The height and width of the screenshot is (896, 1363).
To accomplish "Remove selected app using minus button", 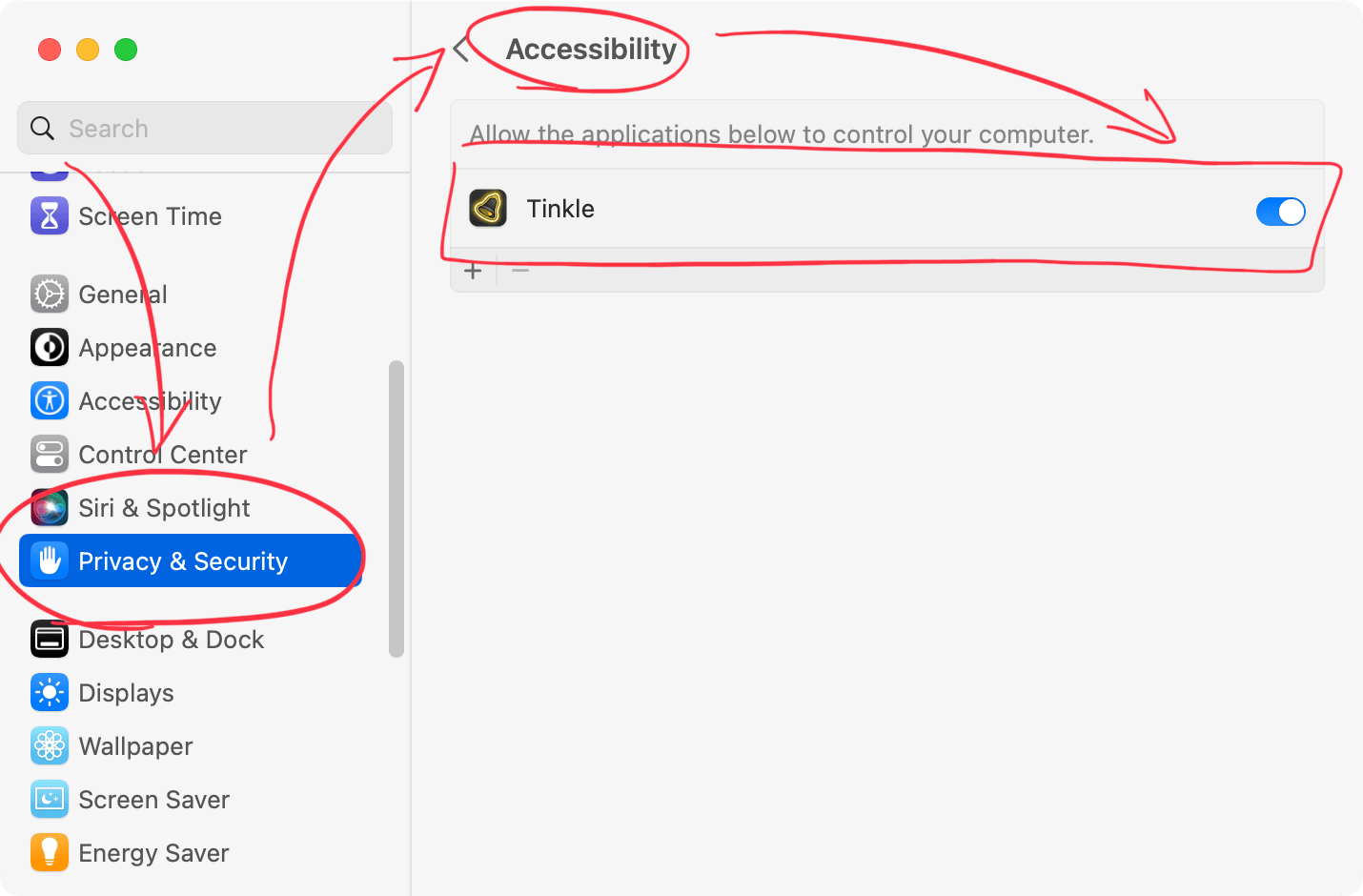I will coord(519,270).
